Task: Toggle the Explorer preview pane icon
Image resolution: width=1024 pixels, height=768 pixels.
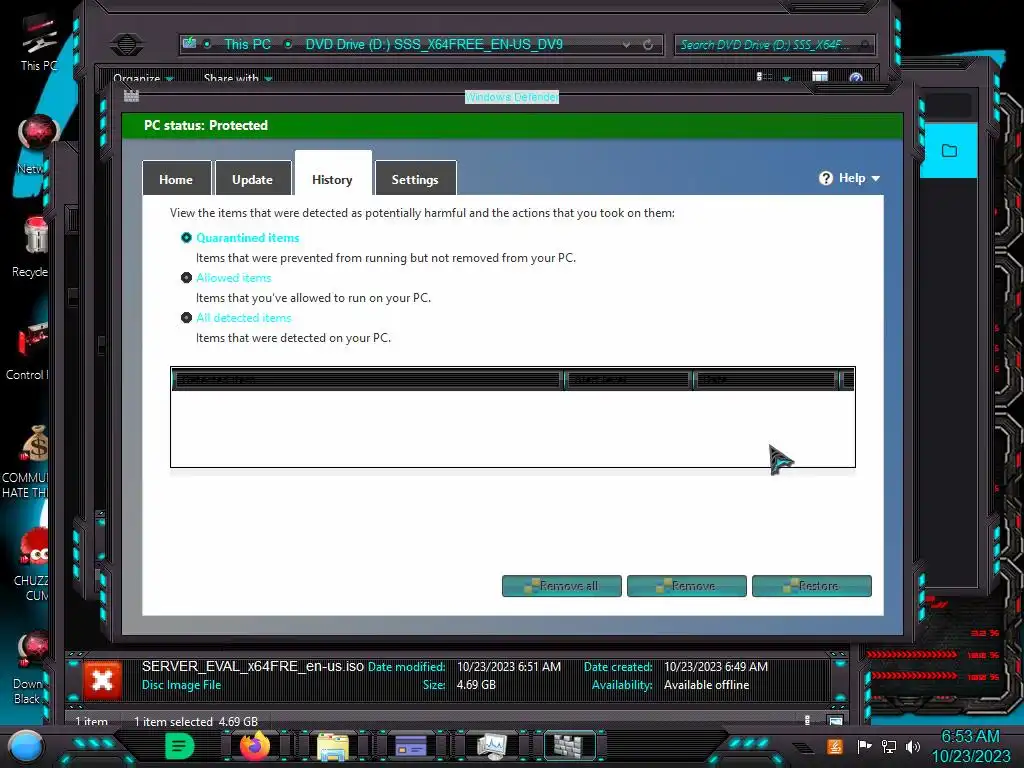Action: [x=820, y=77]
